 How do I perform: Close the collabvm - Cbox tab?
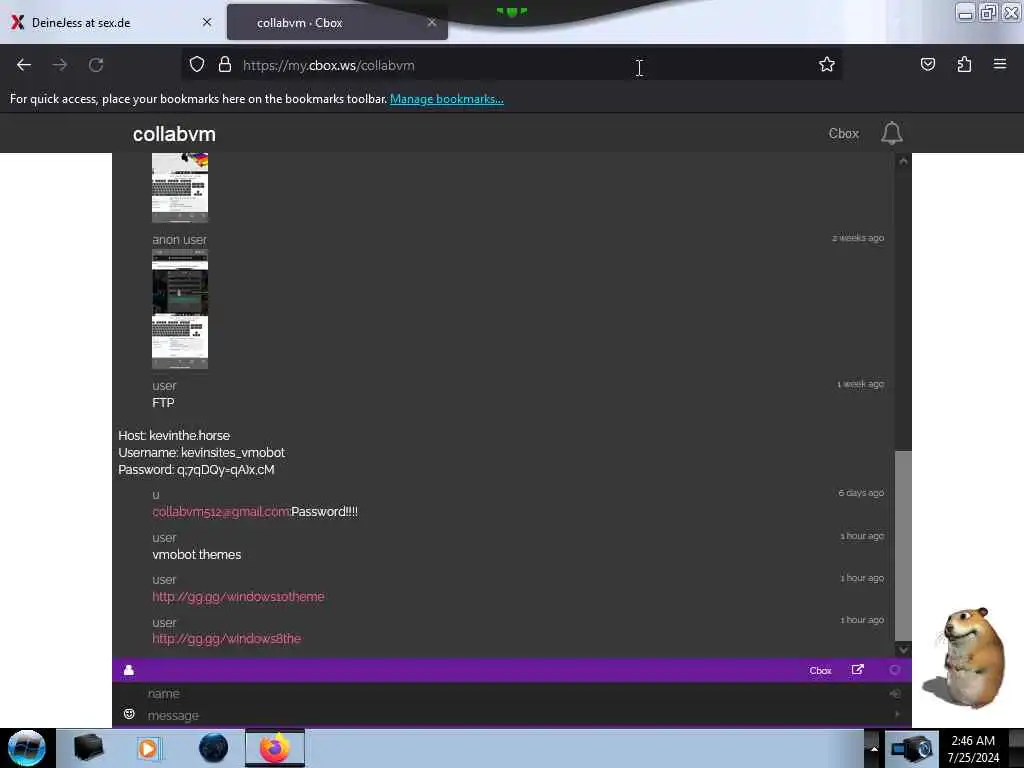[432, 22]
